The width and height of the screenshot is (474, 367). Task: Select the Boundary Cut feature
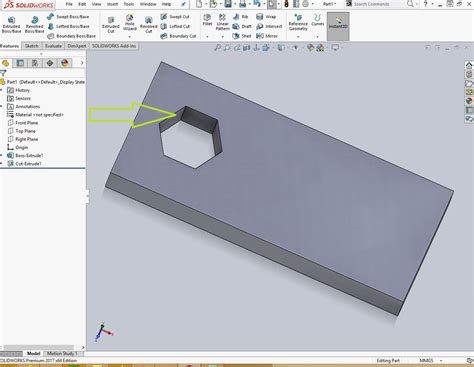[178, 36]
